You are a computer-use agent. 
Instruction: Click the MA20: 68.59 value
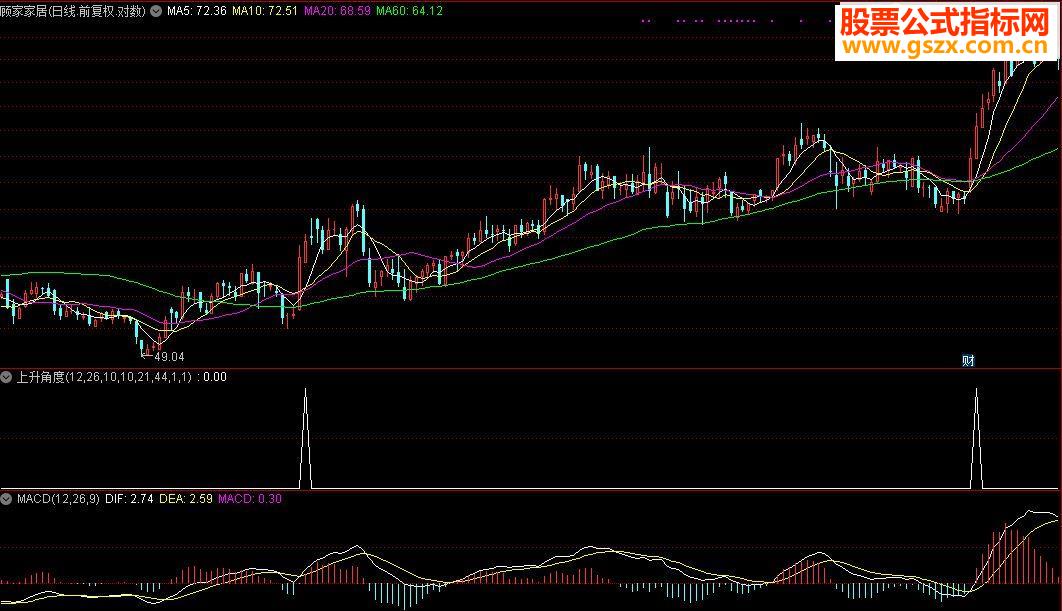tap(337, 11)
